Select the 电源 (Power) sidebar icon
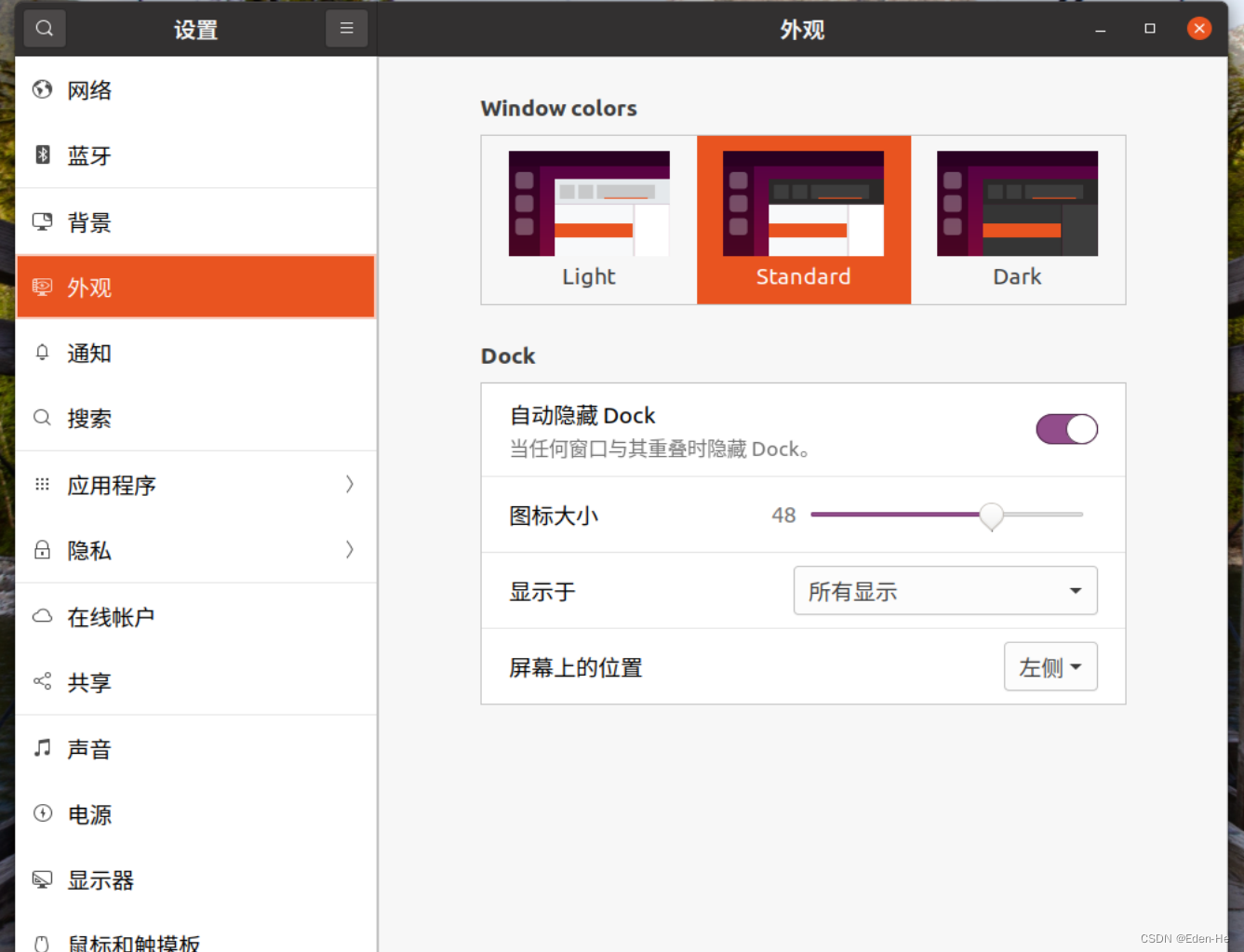This screenshot has width=1244, height=952. 42,814
